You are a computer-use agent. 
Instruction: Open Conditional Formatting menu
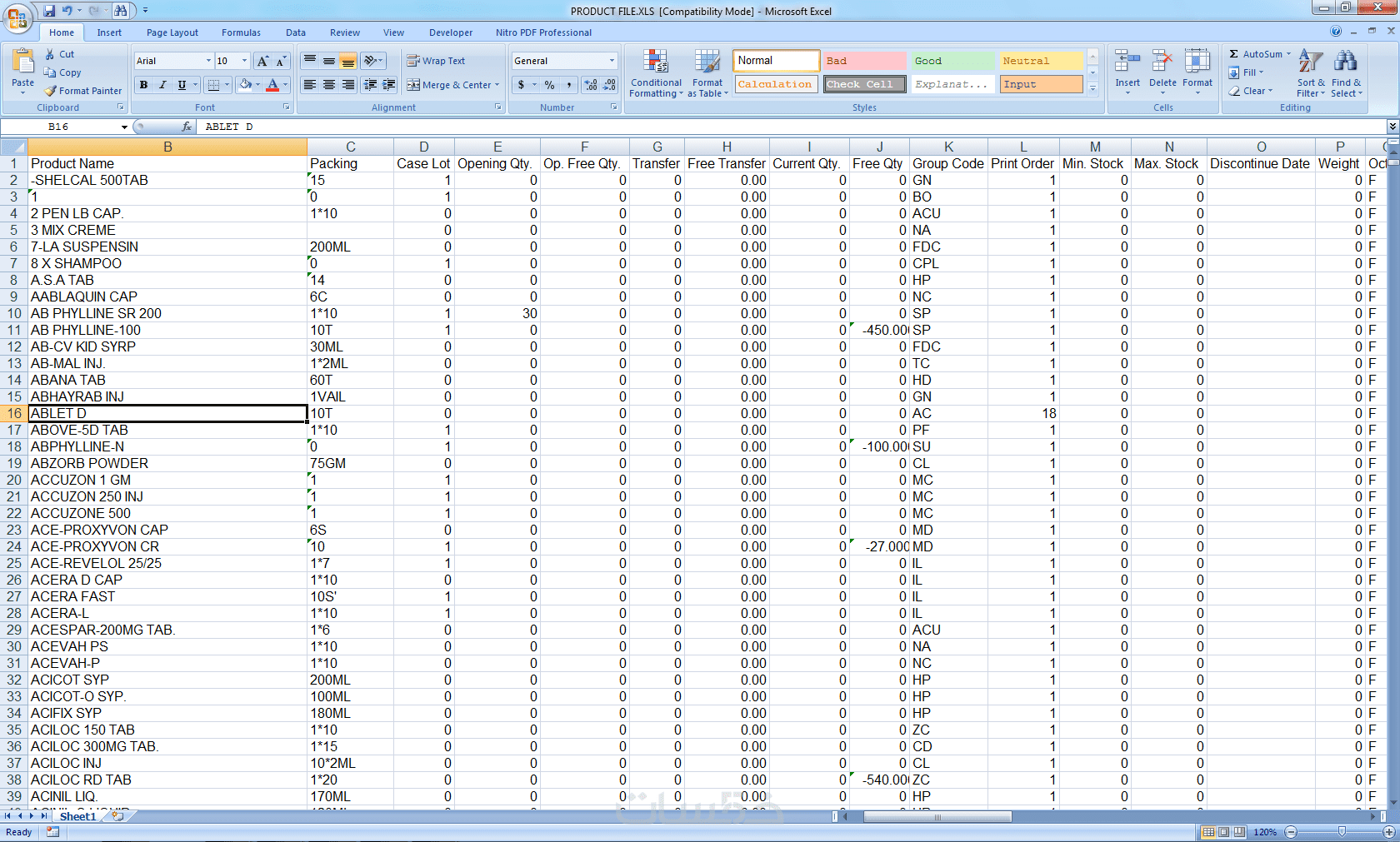(656, 74)
